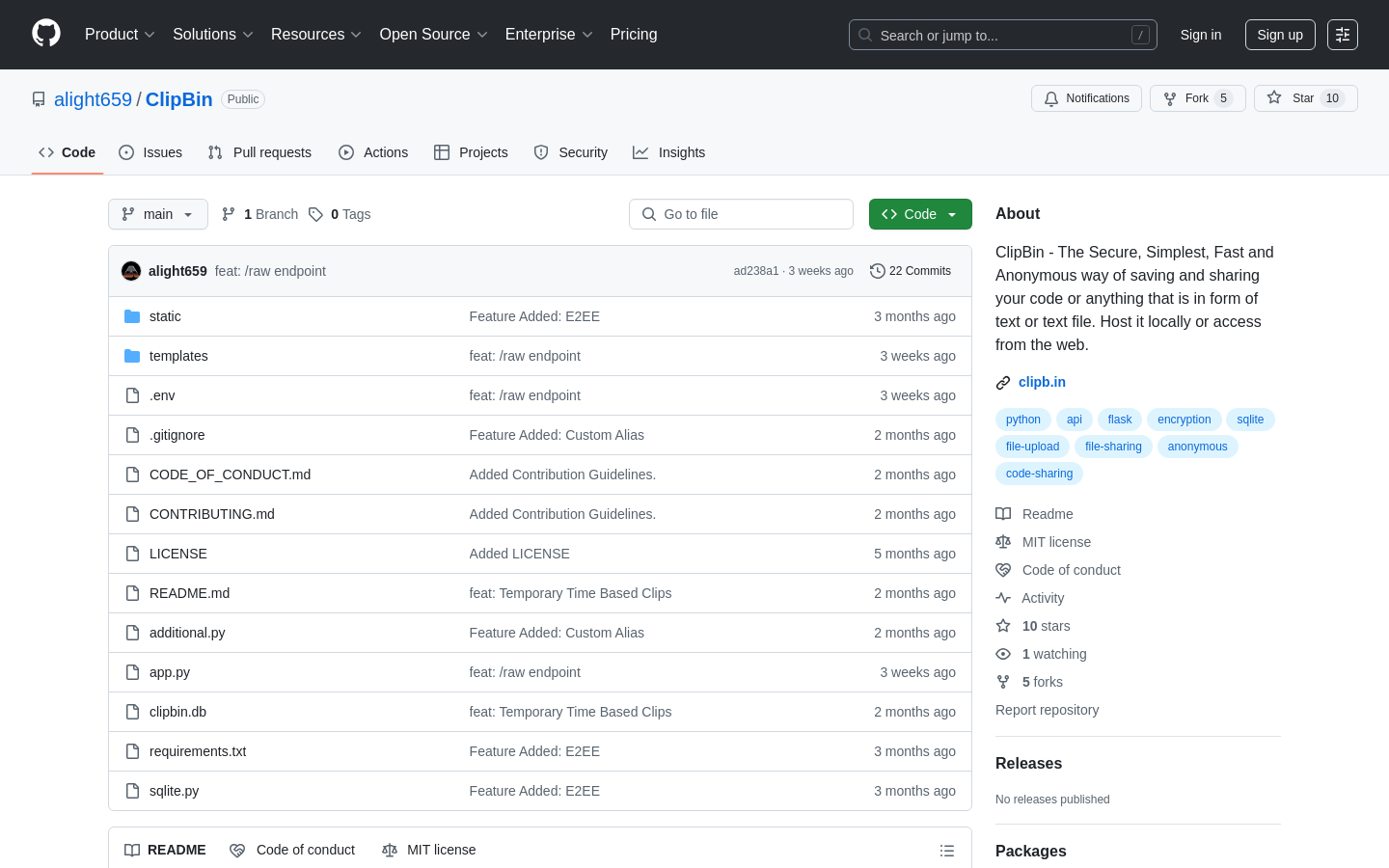This screenshot has width=1389, height=868.
Task: Open the requirements.txt file
Action: 198,751
